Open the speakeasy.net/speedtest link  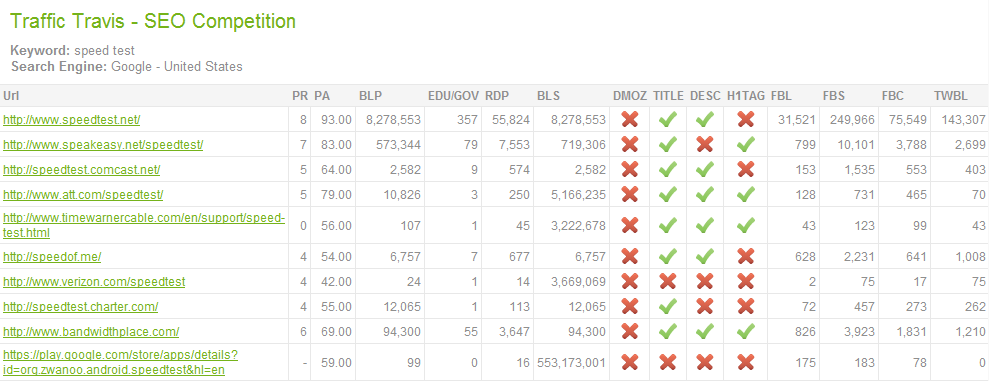(103, 144)
